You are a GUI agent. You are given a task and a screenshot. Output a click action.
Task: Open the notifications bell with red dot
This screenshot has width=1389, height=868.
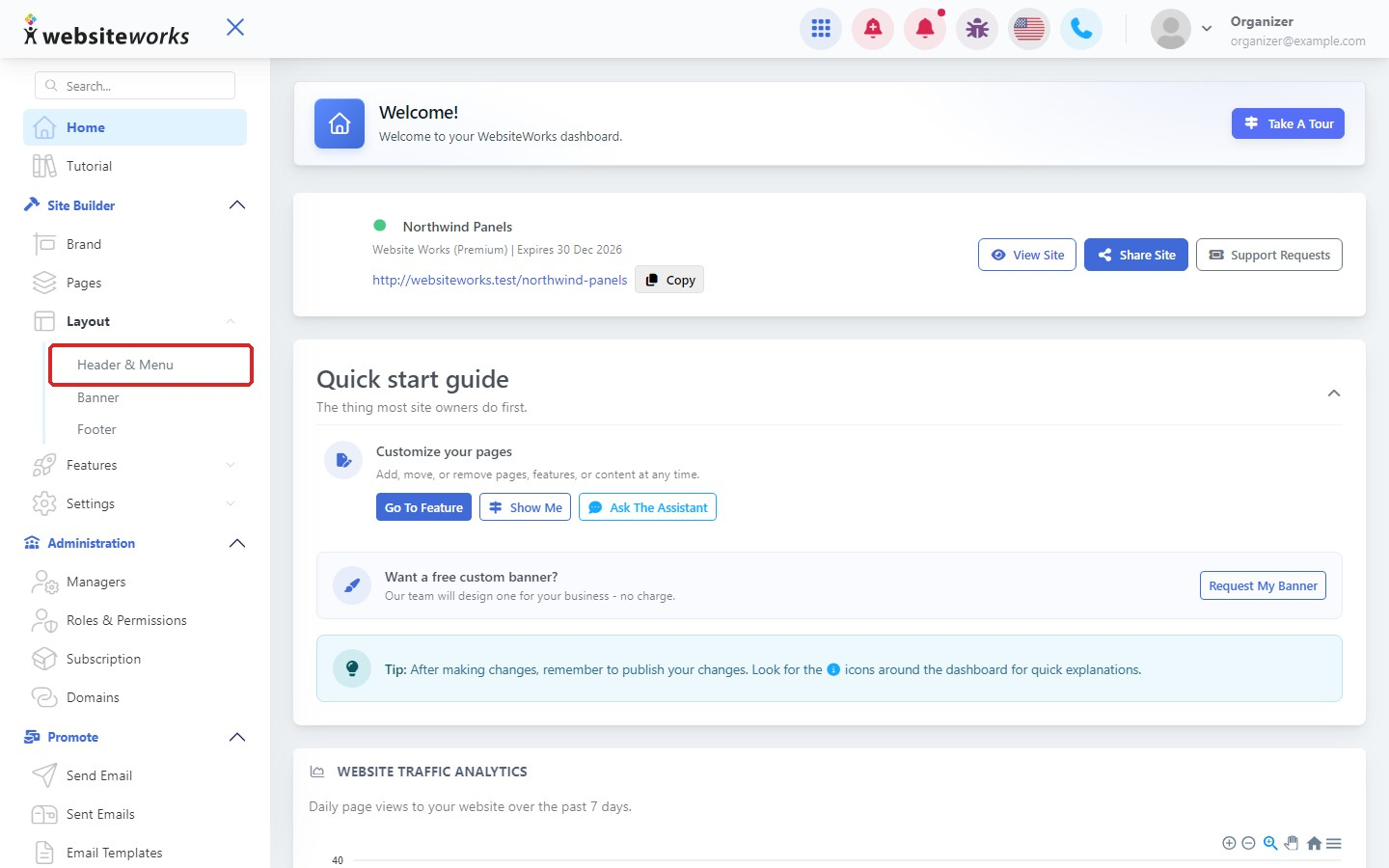pyautogui.click(x=925, y=29)
